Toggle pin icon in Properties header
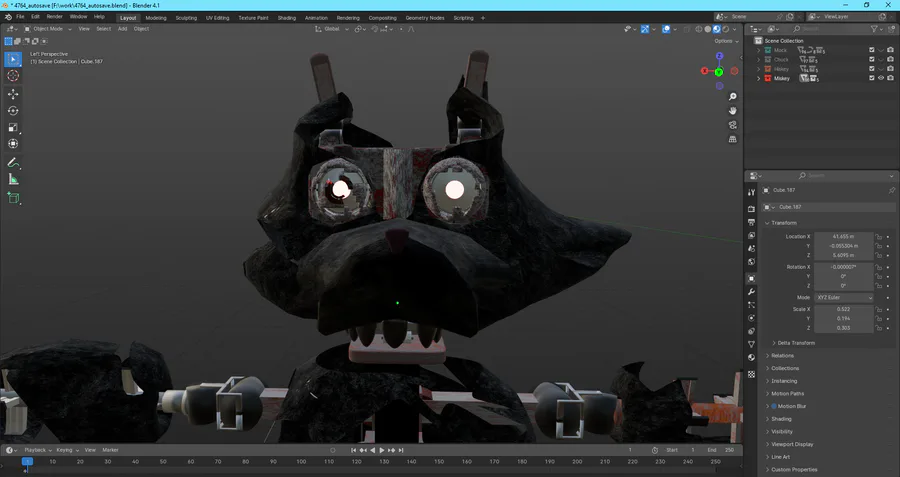 pos(891,190)
